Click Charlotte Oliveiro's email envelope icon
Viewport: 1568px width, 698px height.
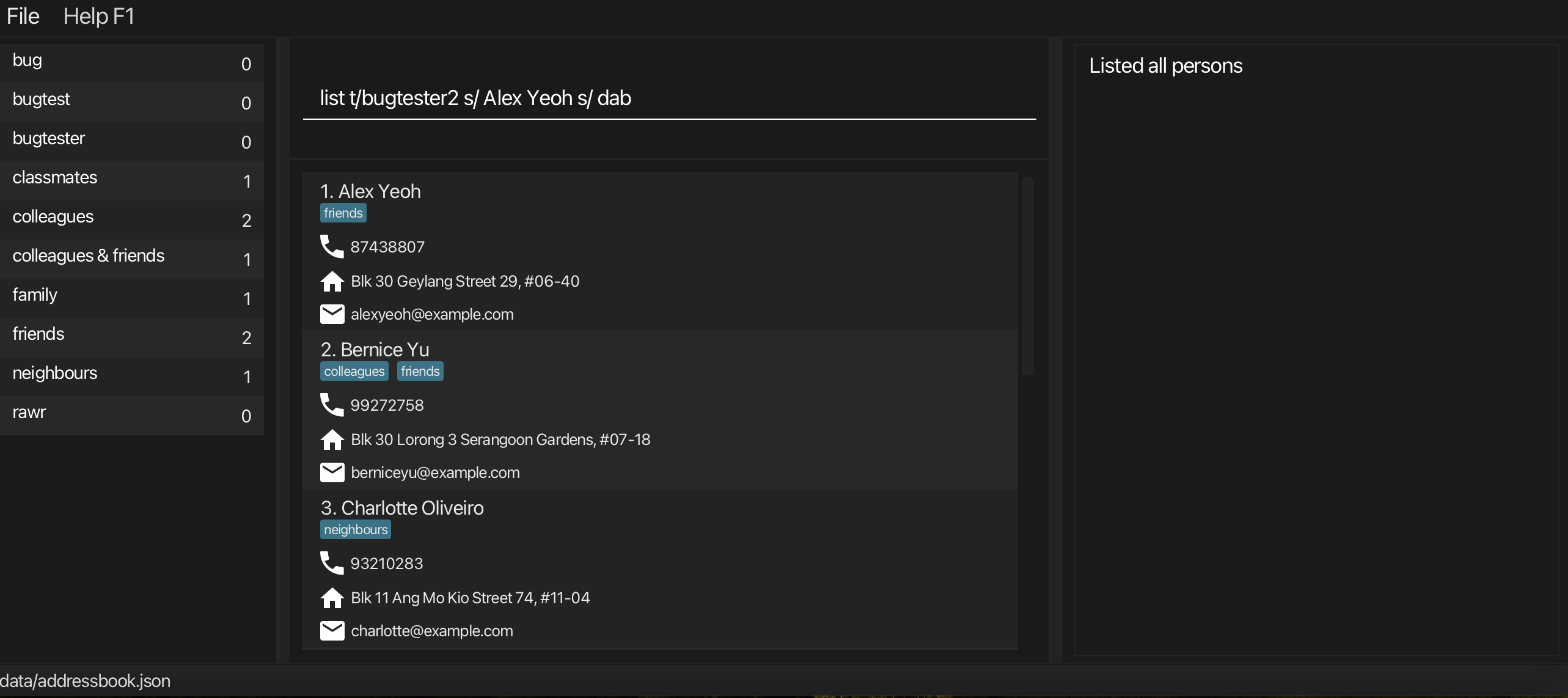332,631
